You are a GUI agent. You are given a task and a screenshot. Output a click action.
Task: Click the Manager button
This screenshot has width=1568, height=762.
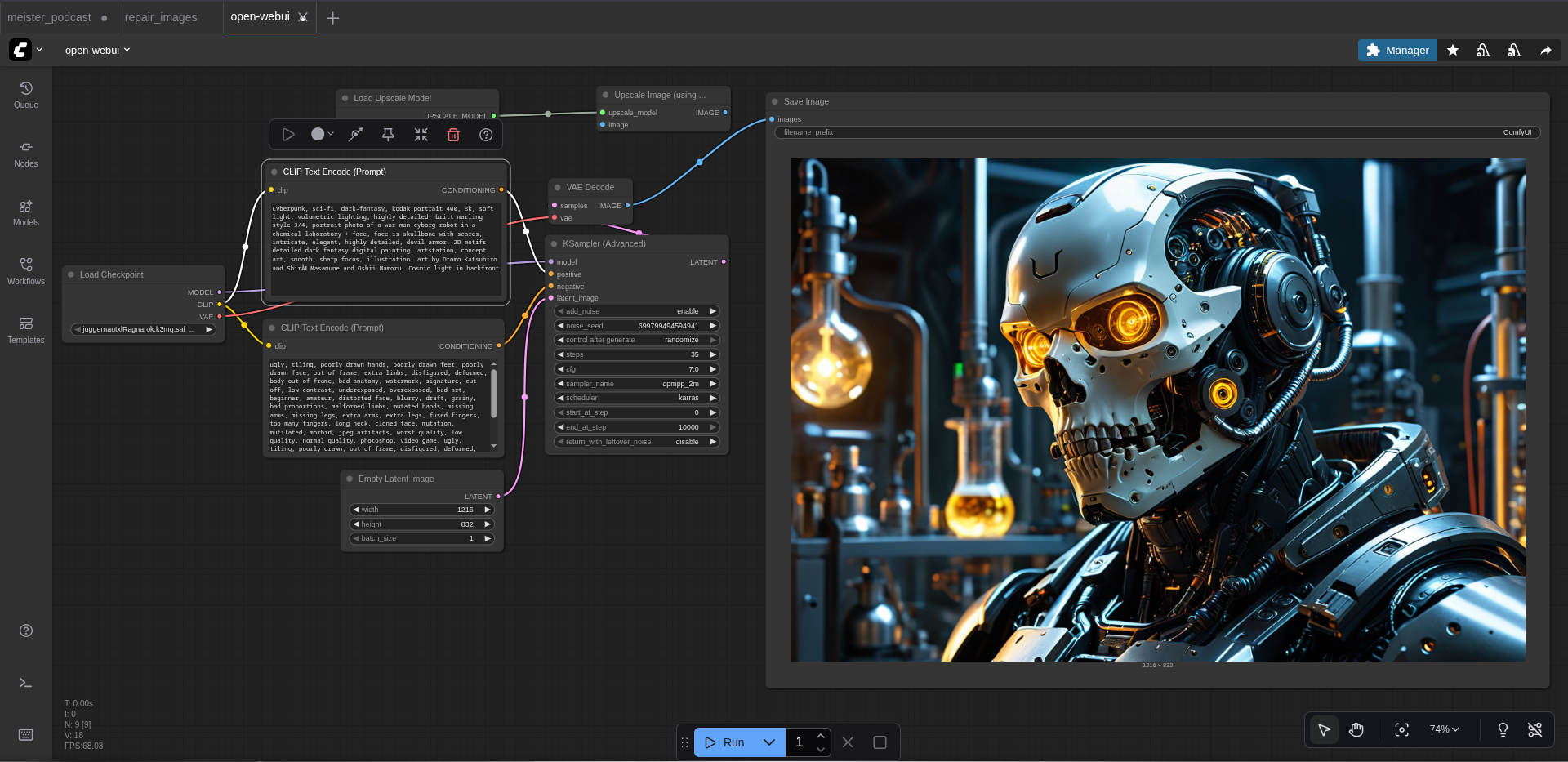1397,50
